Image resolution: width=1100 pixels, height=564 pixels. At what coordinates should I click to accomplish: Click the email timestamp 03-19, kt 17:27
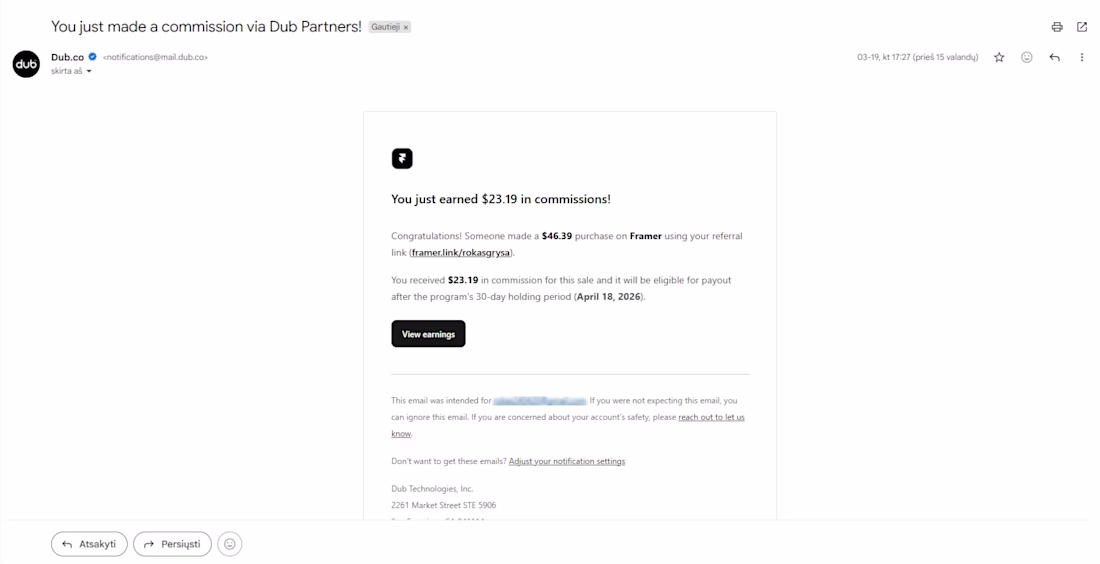pos(917,58)
